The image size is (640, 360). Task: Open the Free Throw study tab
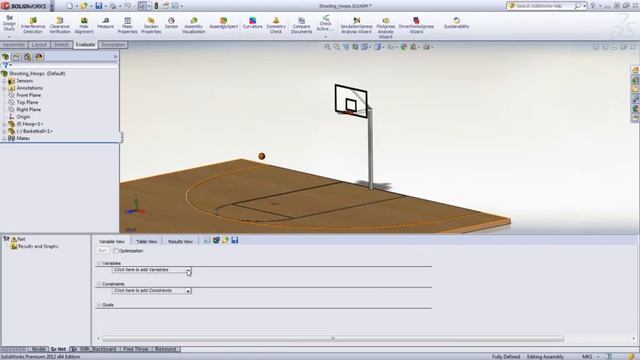(136, 349)
